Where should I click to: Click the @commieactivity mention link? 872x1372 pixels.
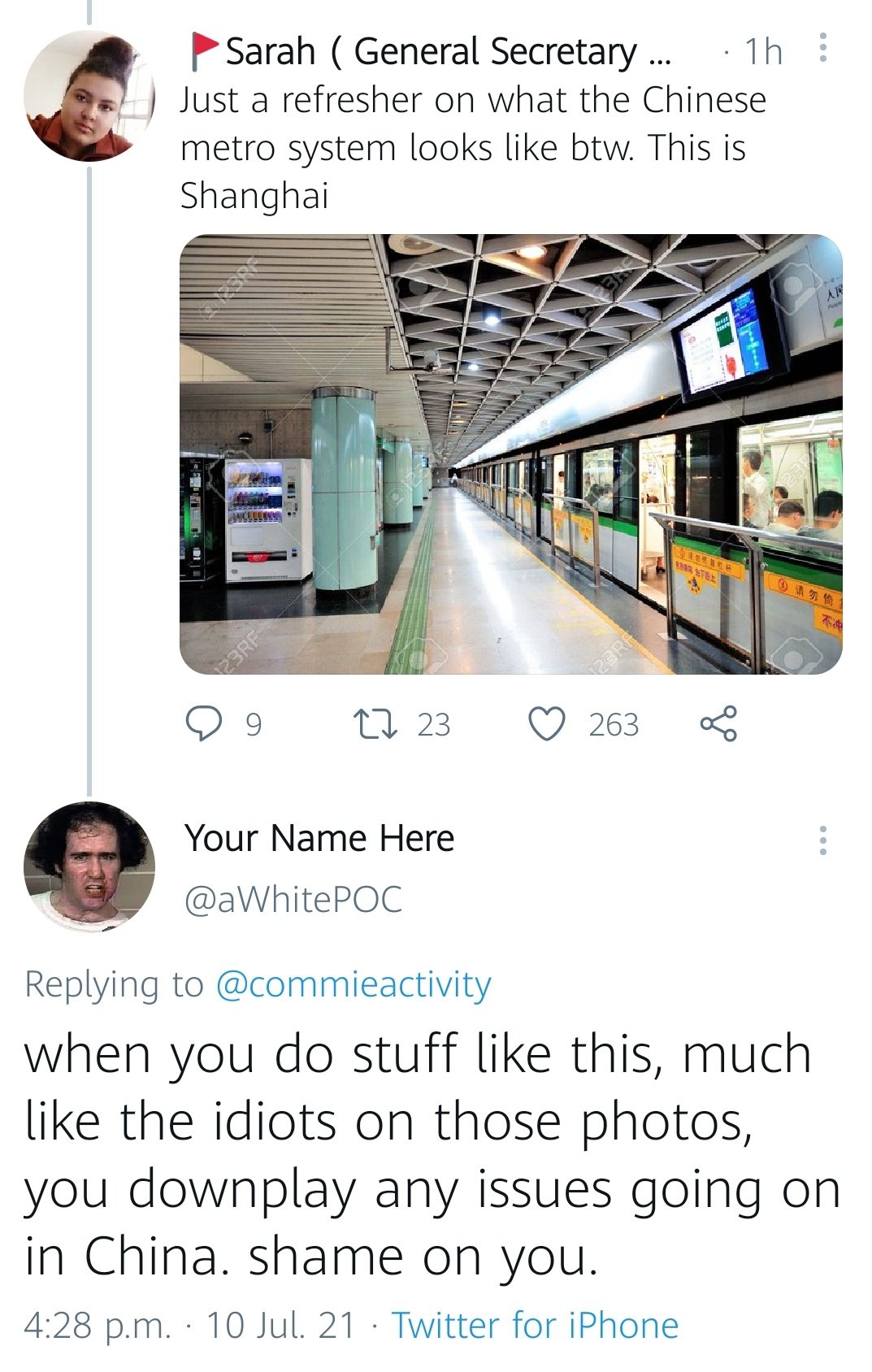tap(354, 984)
